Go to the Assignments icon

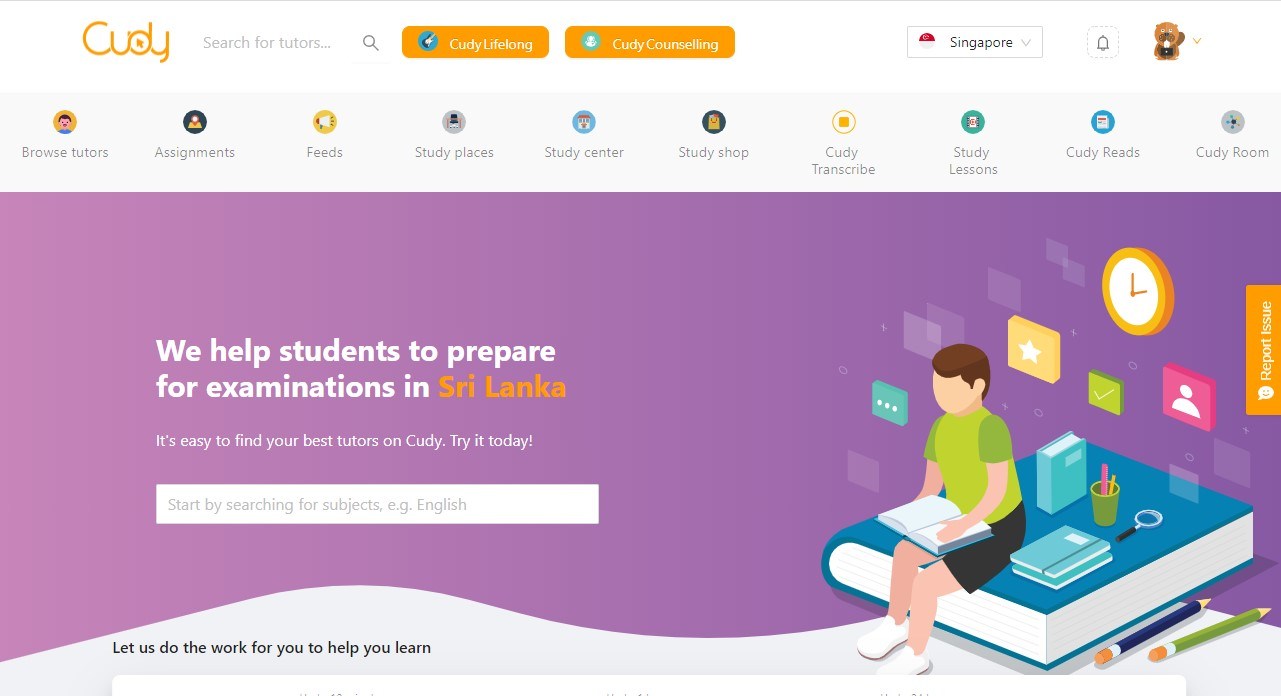[195, 122]
